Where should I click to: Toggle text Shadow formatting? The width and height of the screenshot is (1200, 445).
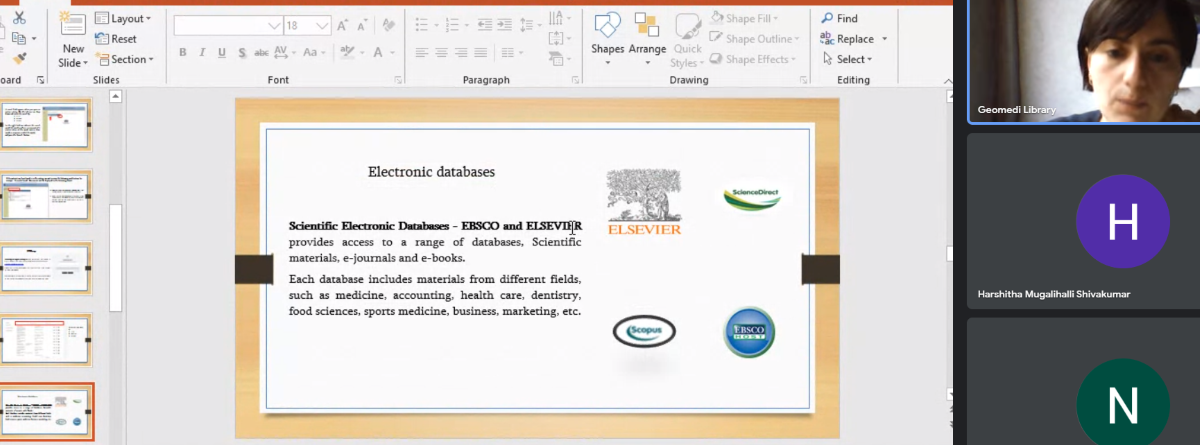coord(242,52)
